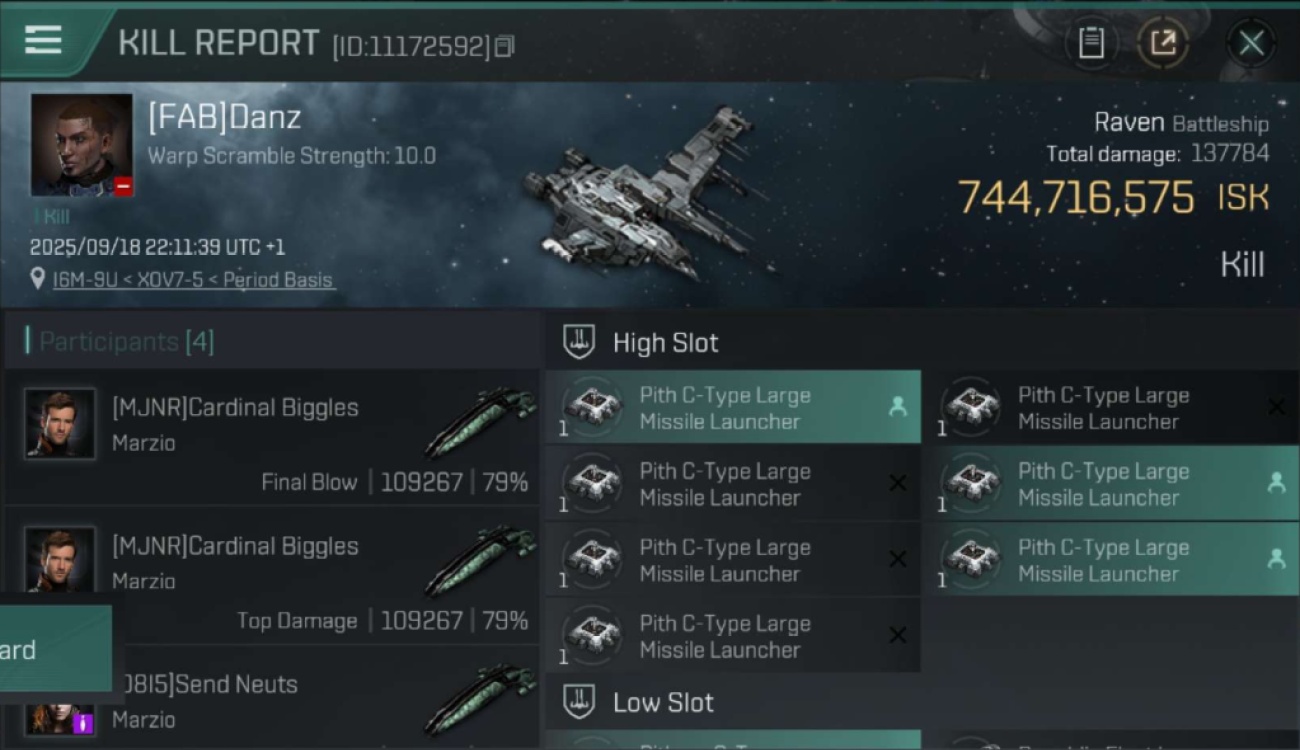Click the clipboard icon in the top bar
Viewport: 1300px width, 750px height.
pyautogui.click(x=1091, y=43)
